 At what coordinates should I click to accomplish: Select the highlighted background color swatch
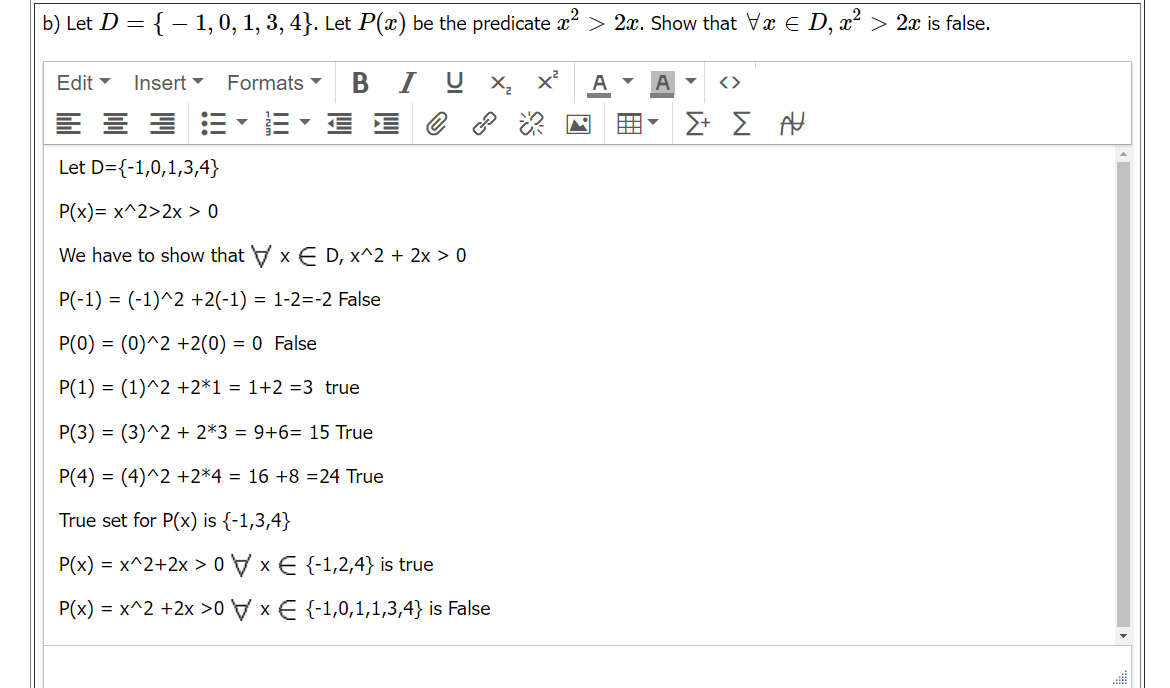coord(661,83)
